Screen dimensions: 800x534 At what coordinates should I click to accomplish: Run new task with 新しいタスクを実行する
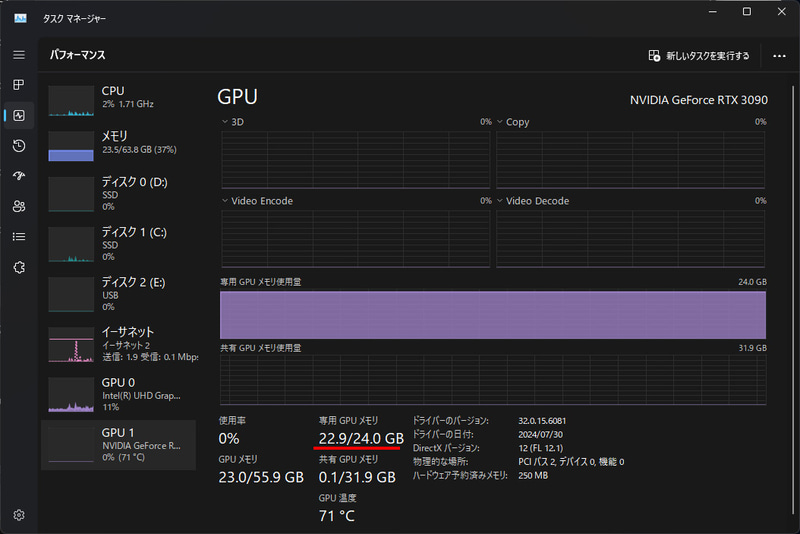tap(698, 56)
